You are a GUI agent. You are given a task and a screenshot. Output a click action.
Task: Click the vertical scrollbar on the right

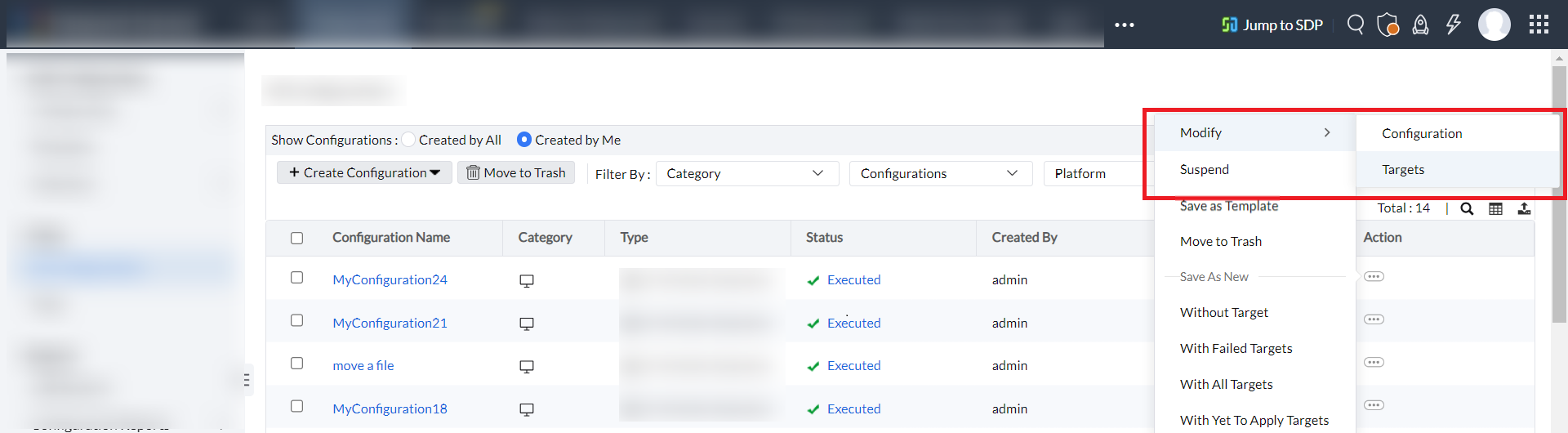coord(1559,196)
